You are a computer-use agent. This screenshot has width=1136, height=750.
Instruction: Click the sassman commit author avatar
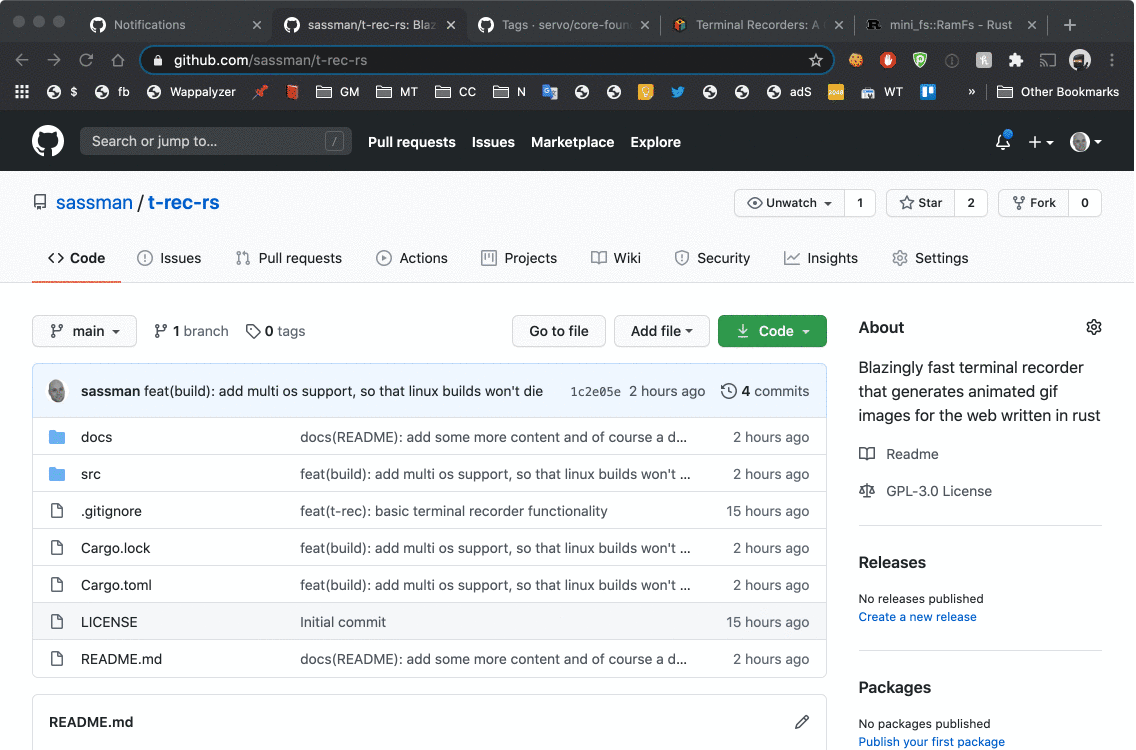pyautogui.click(x=57, y=391)
